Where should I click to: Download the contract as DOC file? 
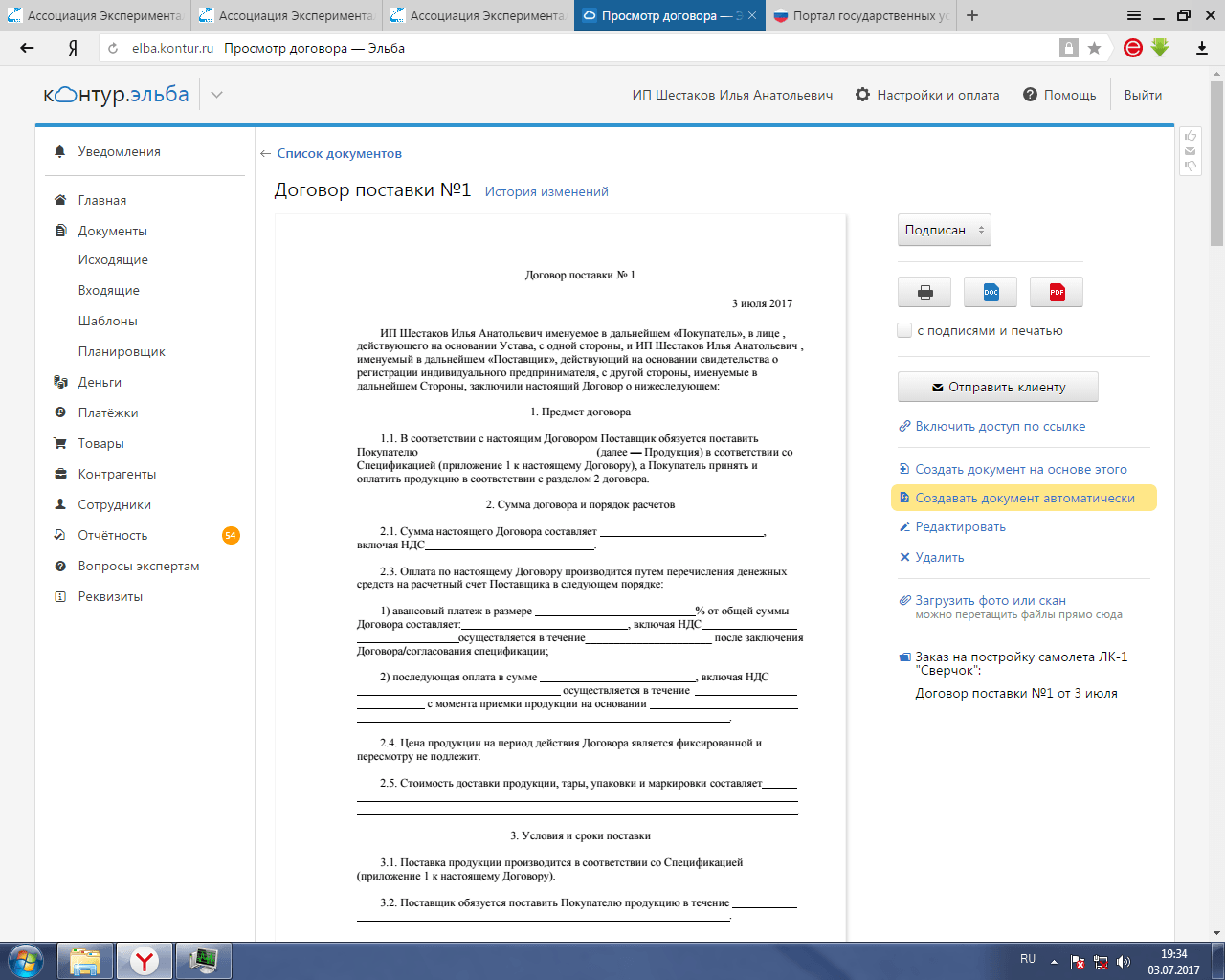(991, 292)
